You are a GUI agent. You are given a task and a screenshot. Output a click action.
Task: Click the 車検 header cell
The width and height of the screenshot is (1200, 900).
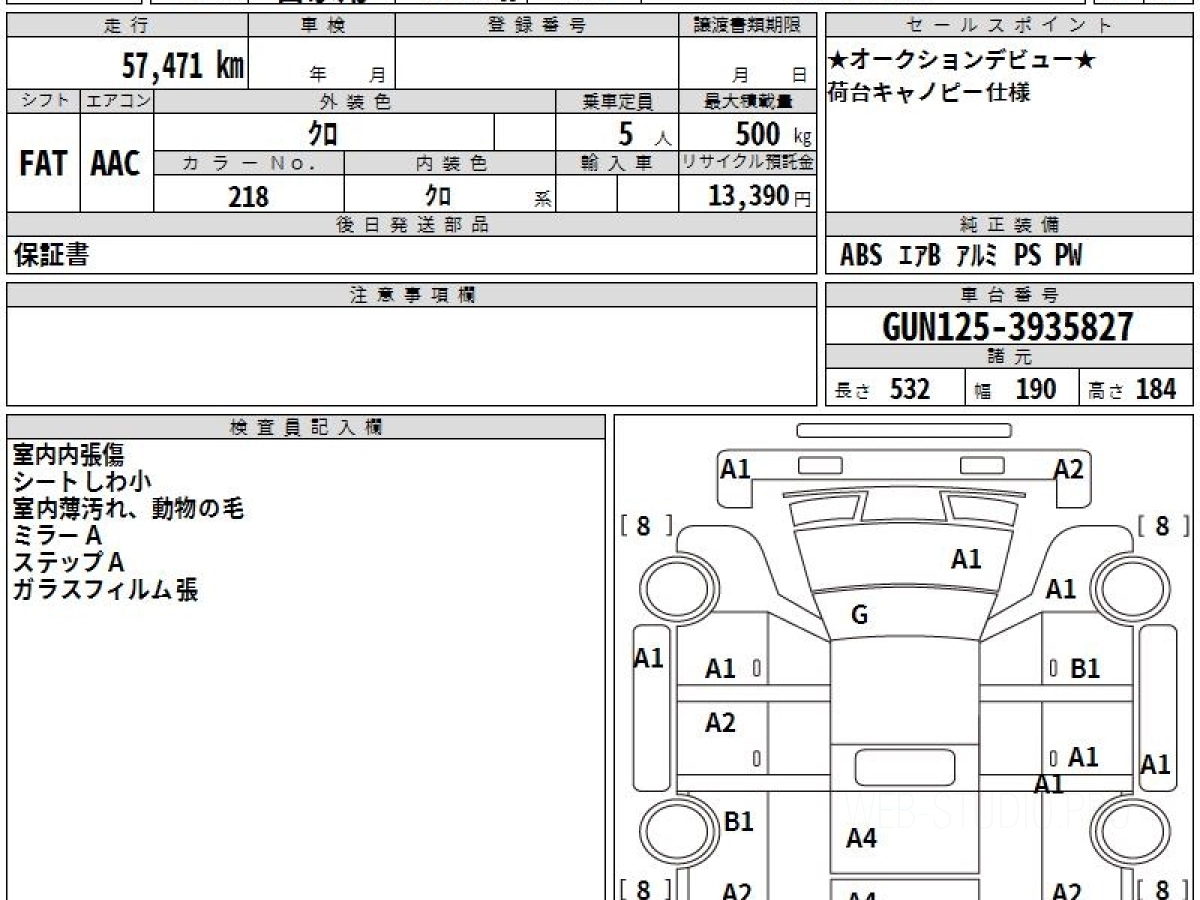(x=322, y=26)
